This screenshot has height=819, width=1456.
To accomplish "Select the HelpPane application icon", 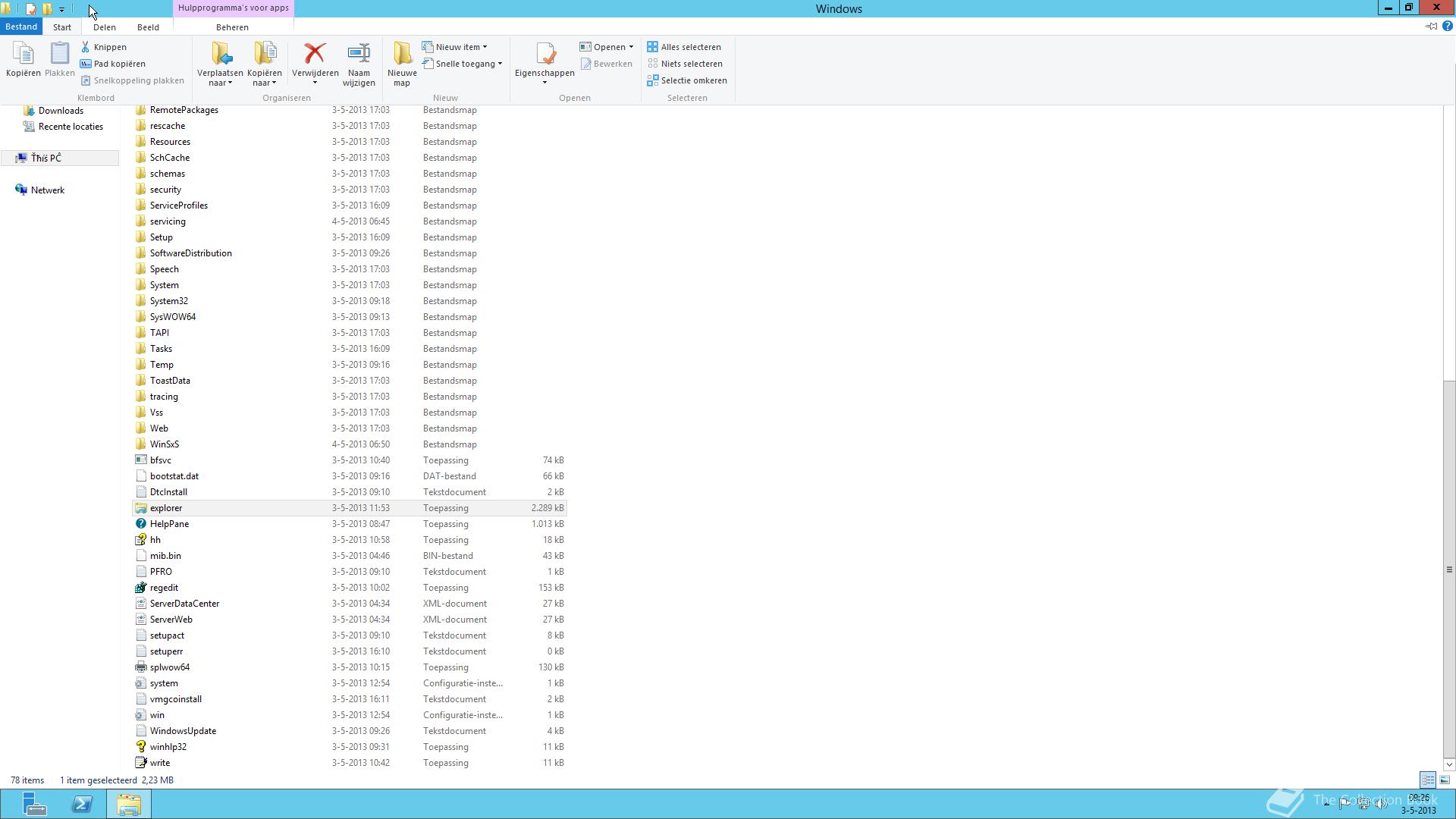I will point(140,524).
